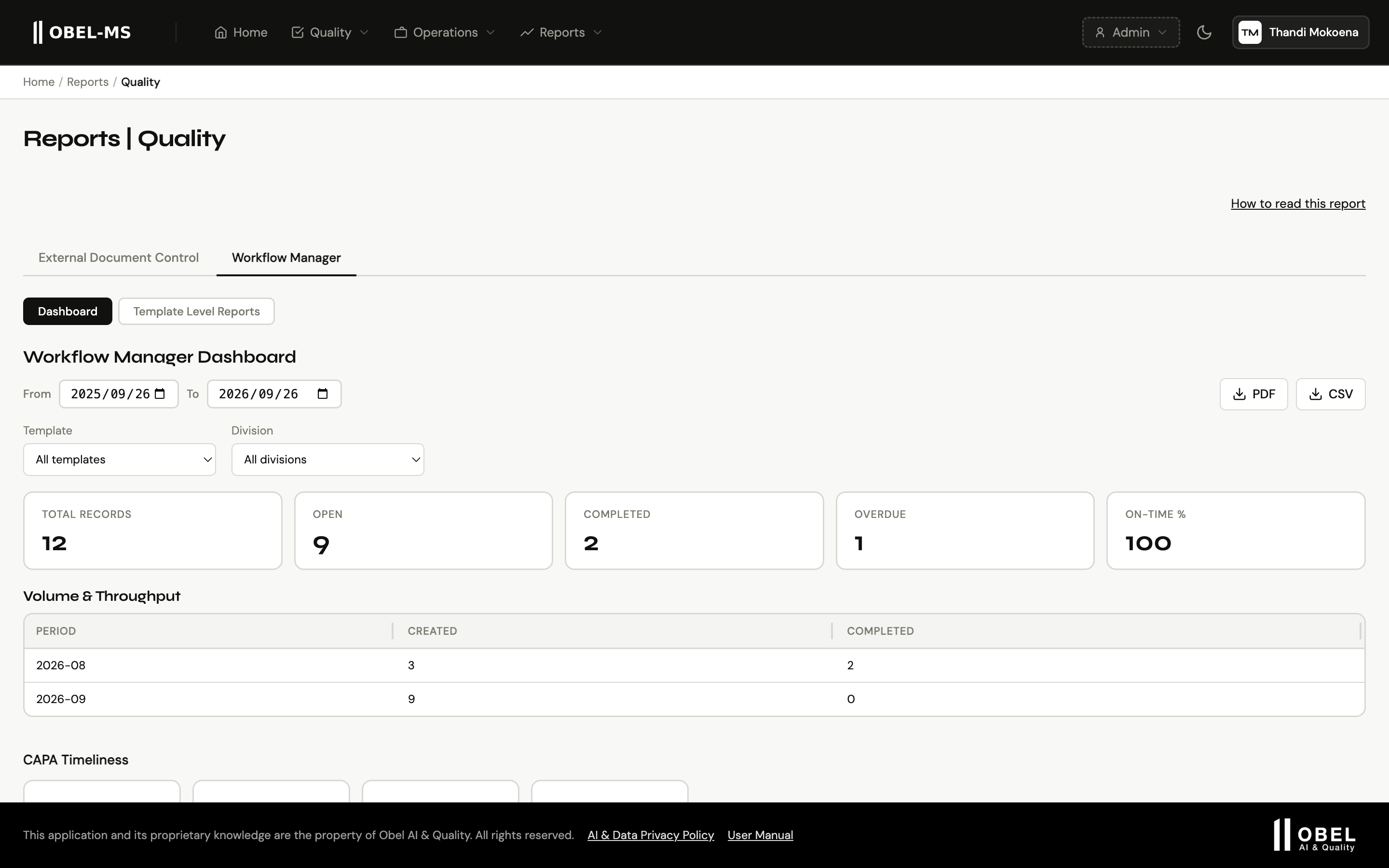This screenshot has height=868, width=1389.
Task: Click the Overdue summary card
Action: tap(966, 530)
